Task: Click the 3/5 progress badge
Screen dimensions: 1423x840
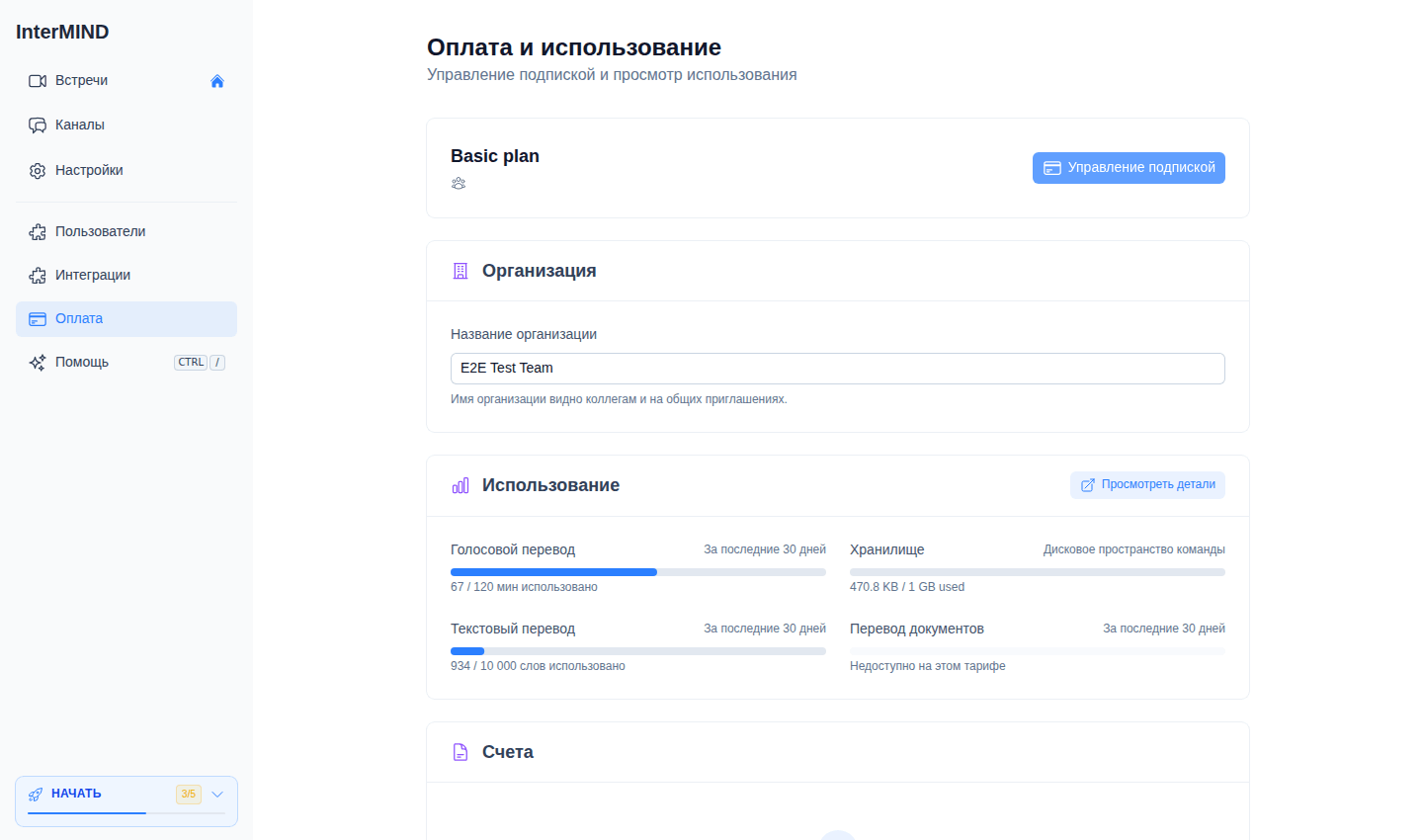Action: [188, 795]
